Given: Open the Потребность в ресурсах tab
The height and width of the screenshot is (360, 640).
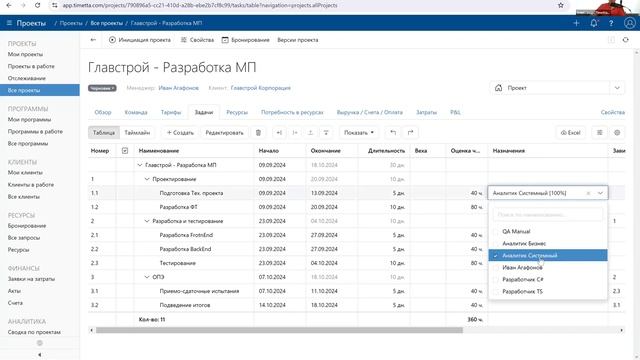Looking at the screenshot, I should [292, 112].
